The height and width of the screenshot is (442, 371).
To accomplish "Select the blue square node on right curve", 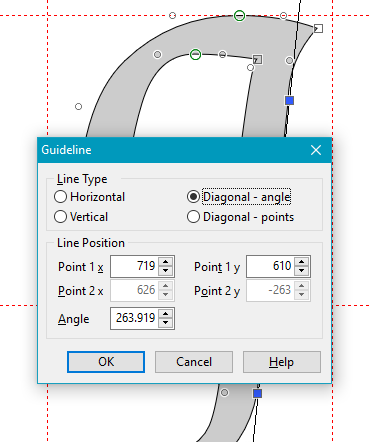I will coord(289,100).
